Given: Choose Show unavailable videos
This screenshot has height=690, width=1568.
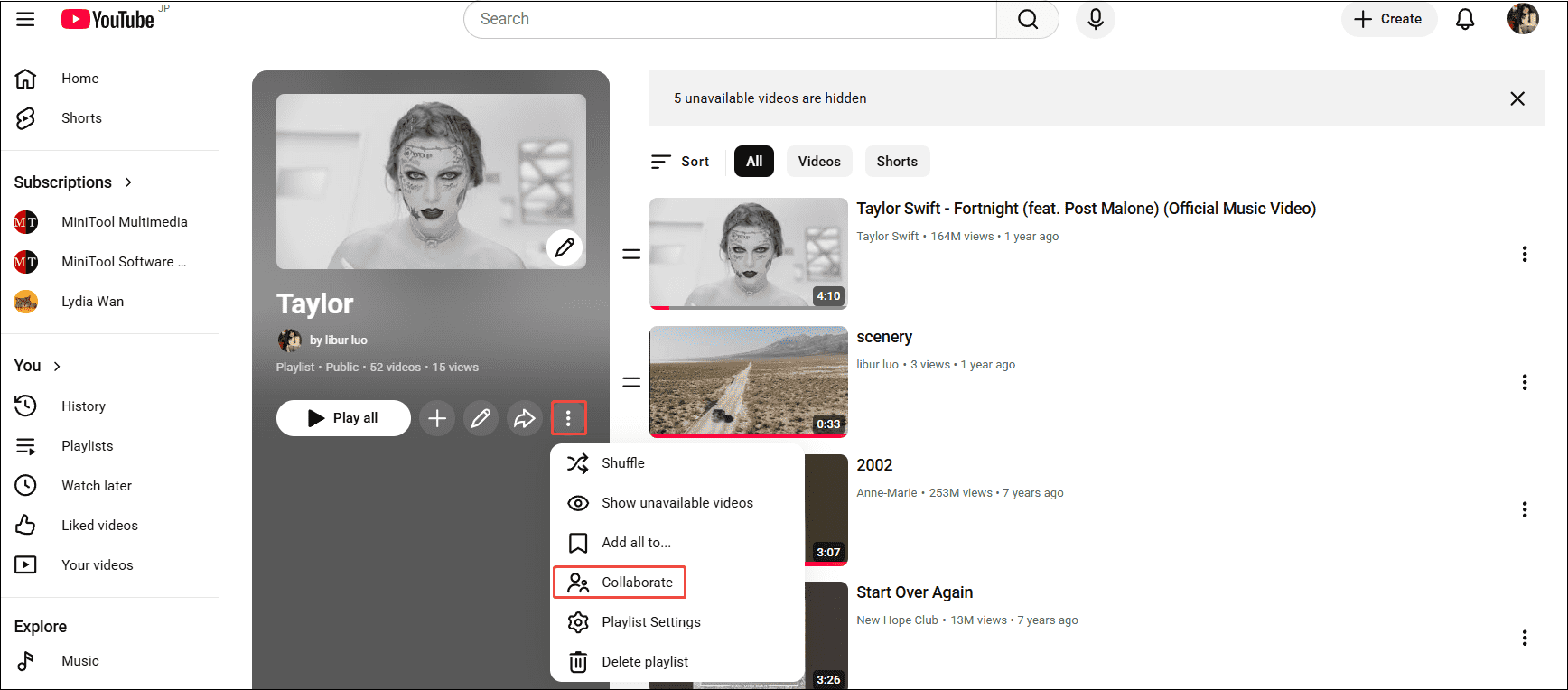Looking at the screenshot, I should (677, 502).
